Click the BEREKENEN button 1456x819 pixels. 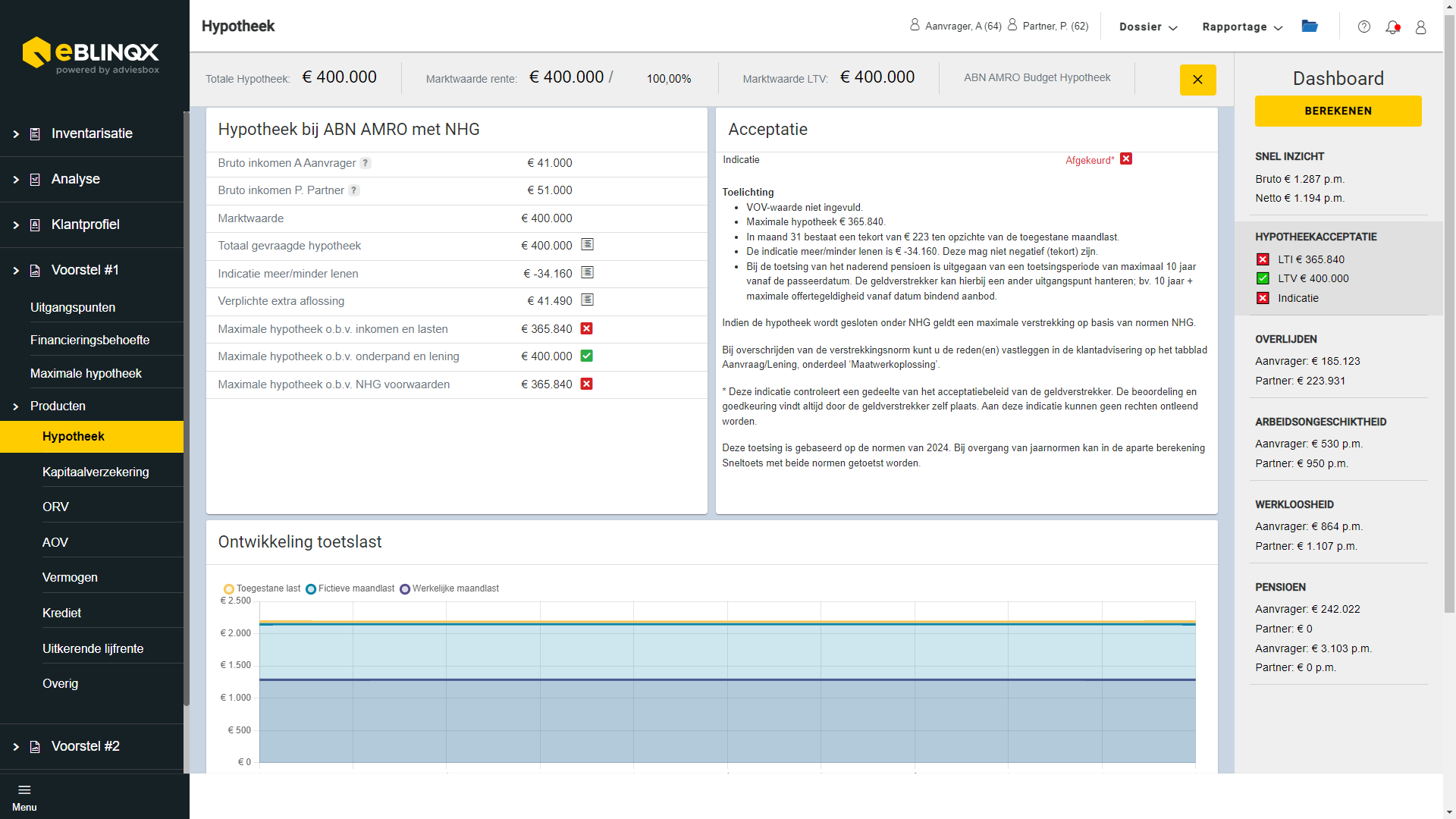[x=1338, y=111]
